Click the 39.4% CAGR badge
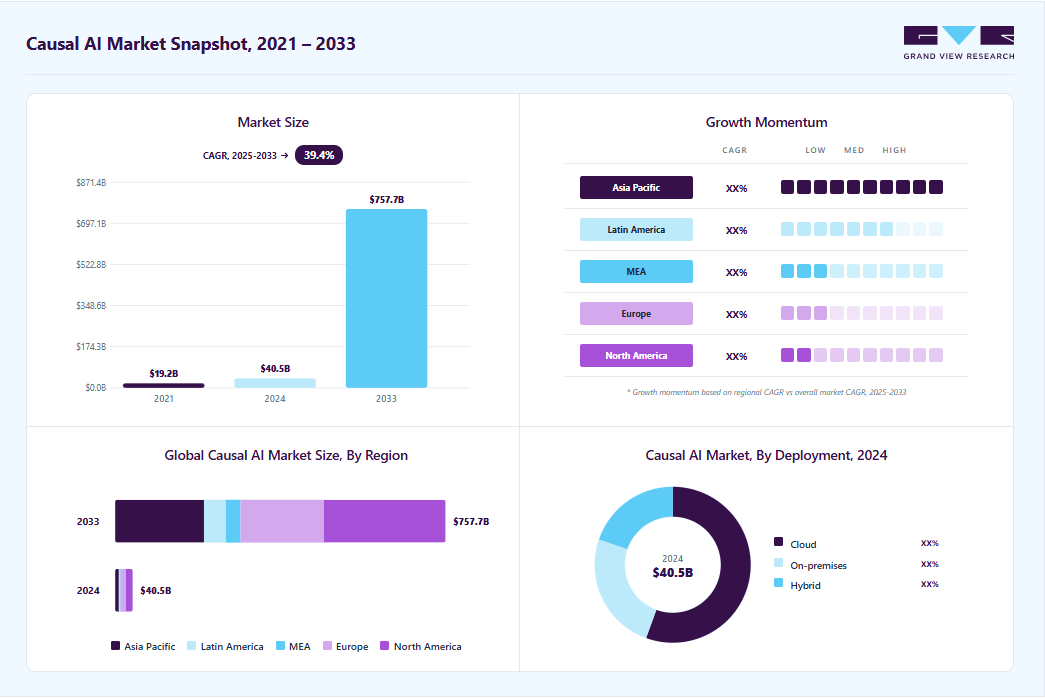Viewport: 1045px width, 699px height. tap(319, 155)
